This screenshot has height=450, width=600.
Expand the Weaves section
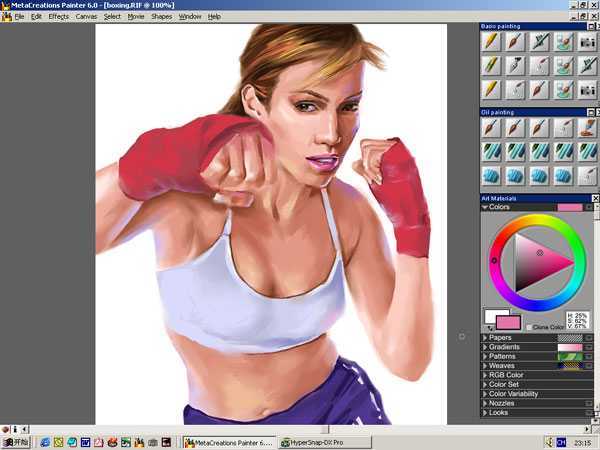point(485,366)
